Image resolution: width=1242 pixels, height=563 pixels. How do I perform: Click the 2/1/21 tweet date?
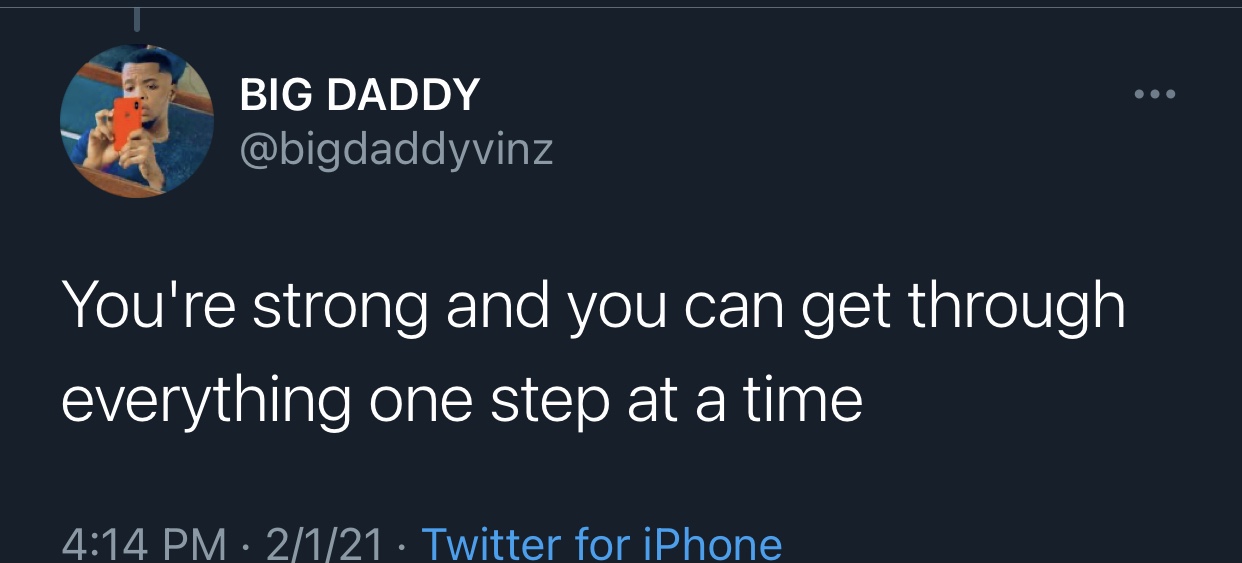[x=325, y=544]
